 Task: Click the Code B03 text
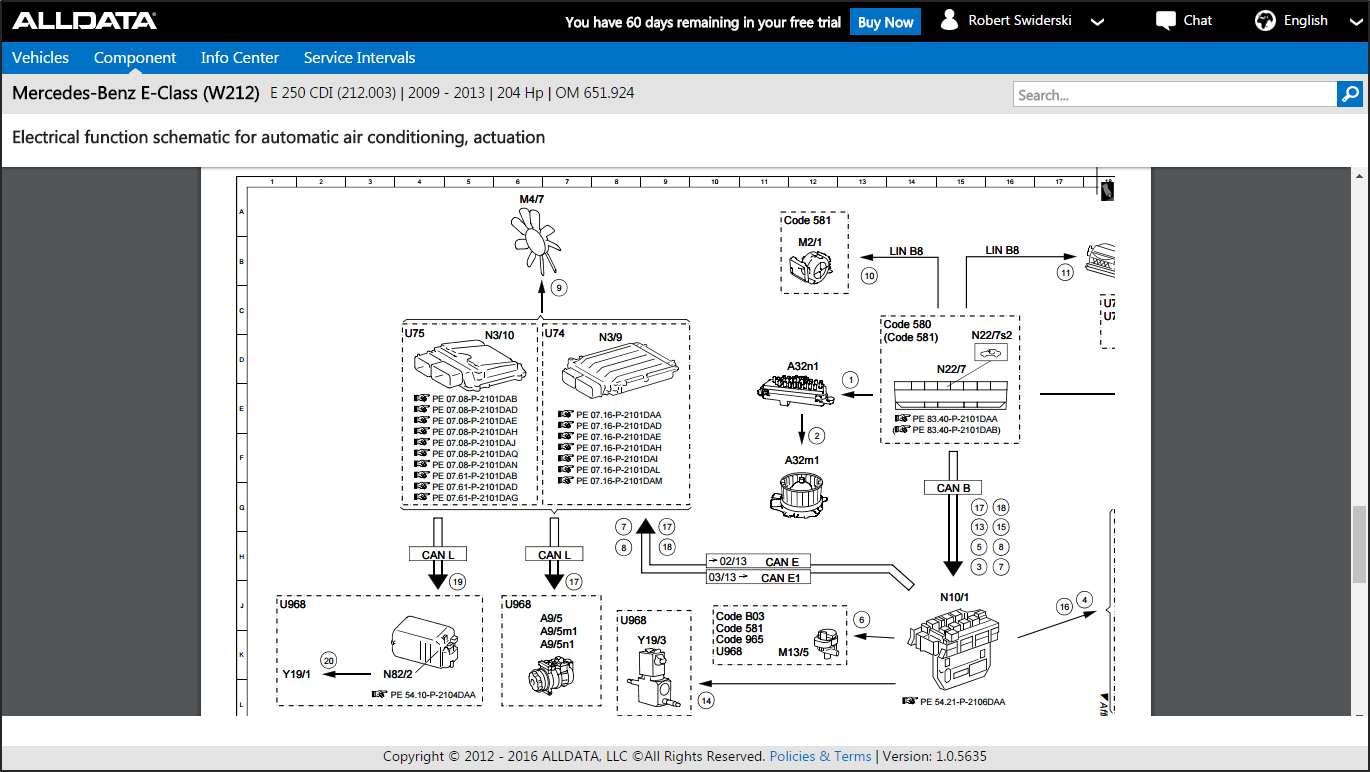740,617
